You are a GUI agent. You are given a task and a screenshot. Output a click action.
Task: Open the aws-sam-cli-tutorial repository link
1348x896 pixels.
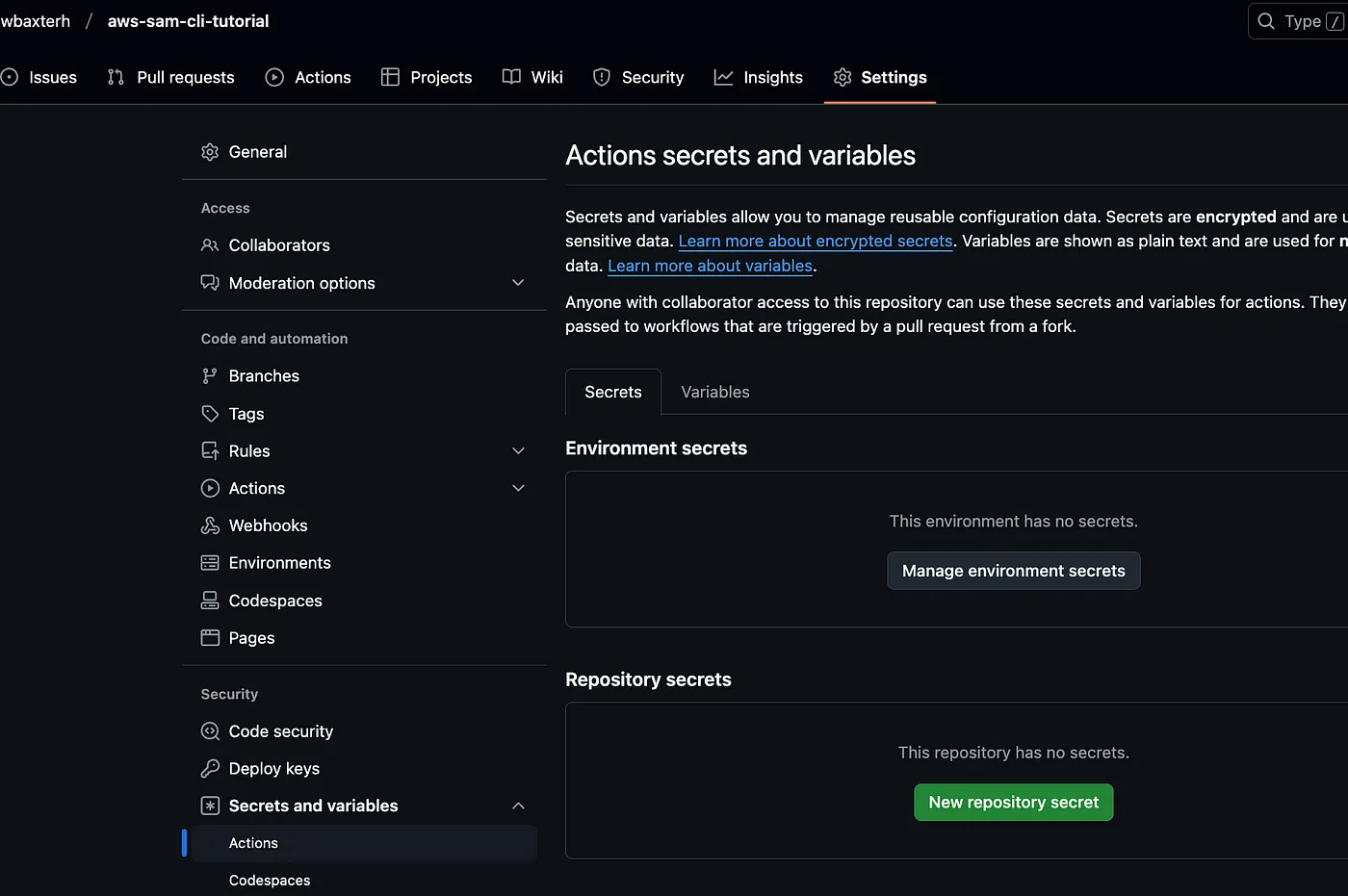(189, 21)
